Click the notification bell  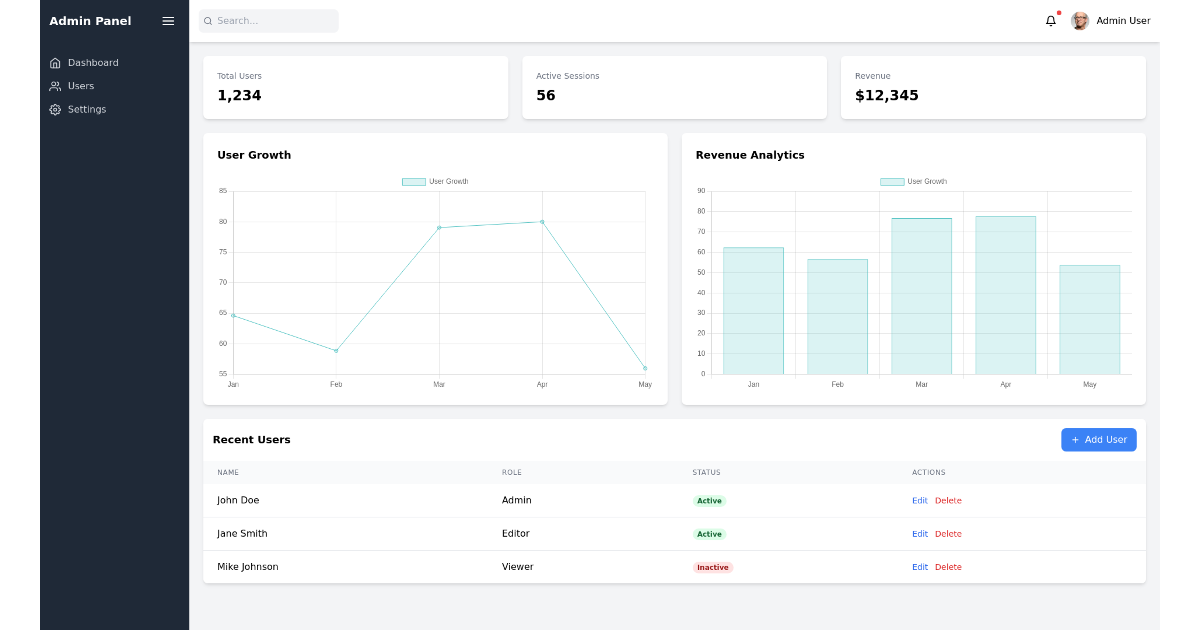[1050, 20]
